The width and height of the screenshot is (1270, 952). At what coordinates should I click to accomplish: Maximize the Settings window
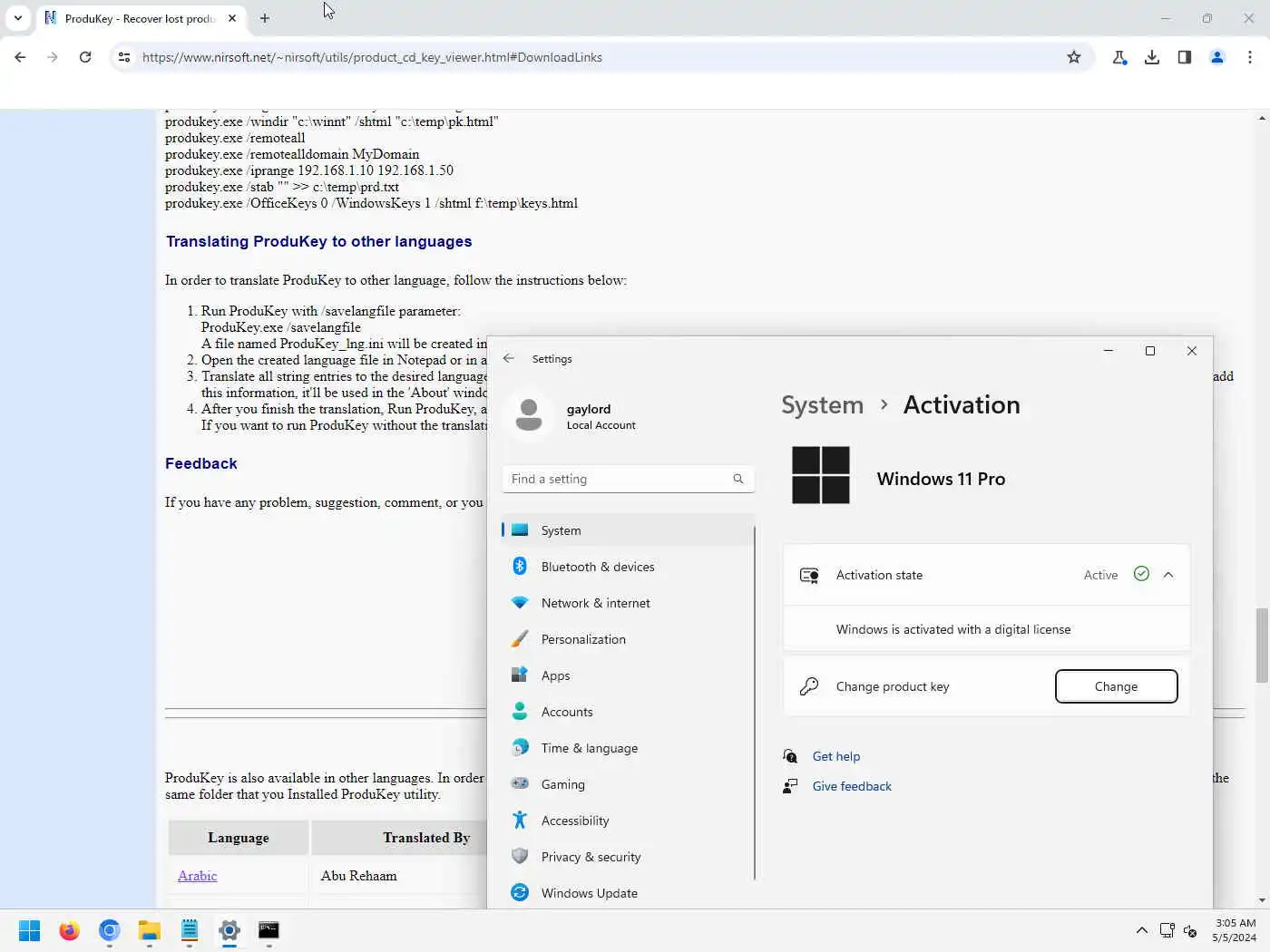[x=1150, y=351]
